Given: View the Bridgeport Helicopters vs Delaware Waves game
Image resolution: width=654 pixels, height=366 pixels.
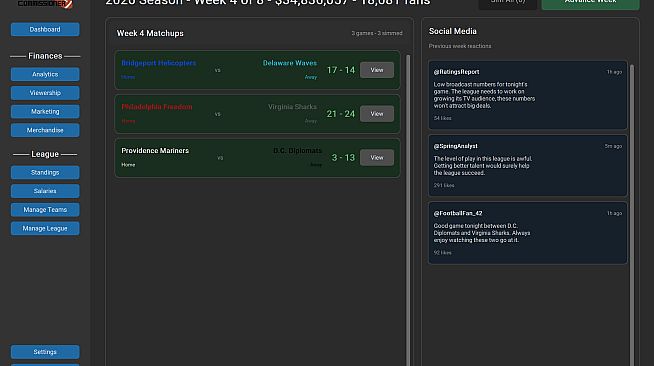Looking at the screenshot, I should [x=377, y=70].
